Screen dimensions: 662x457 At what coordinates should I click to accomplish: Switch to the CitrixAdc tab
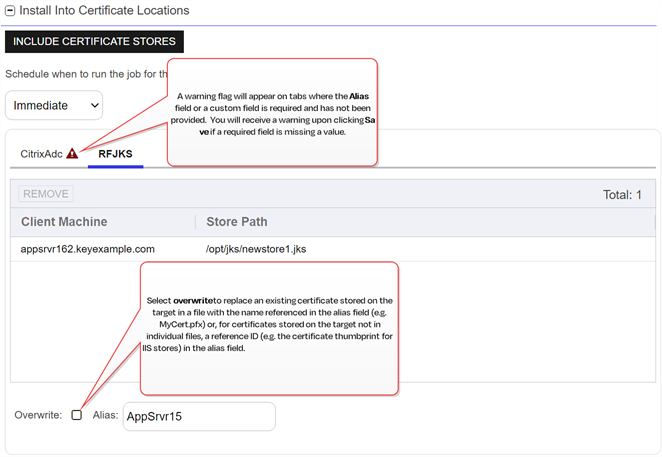[x=41, y=154]
